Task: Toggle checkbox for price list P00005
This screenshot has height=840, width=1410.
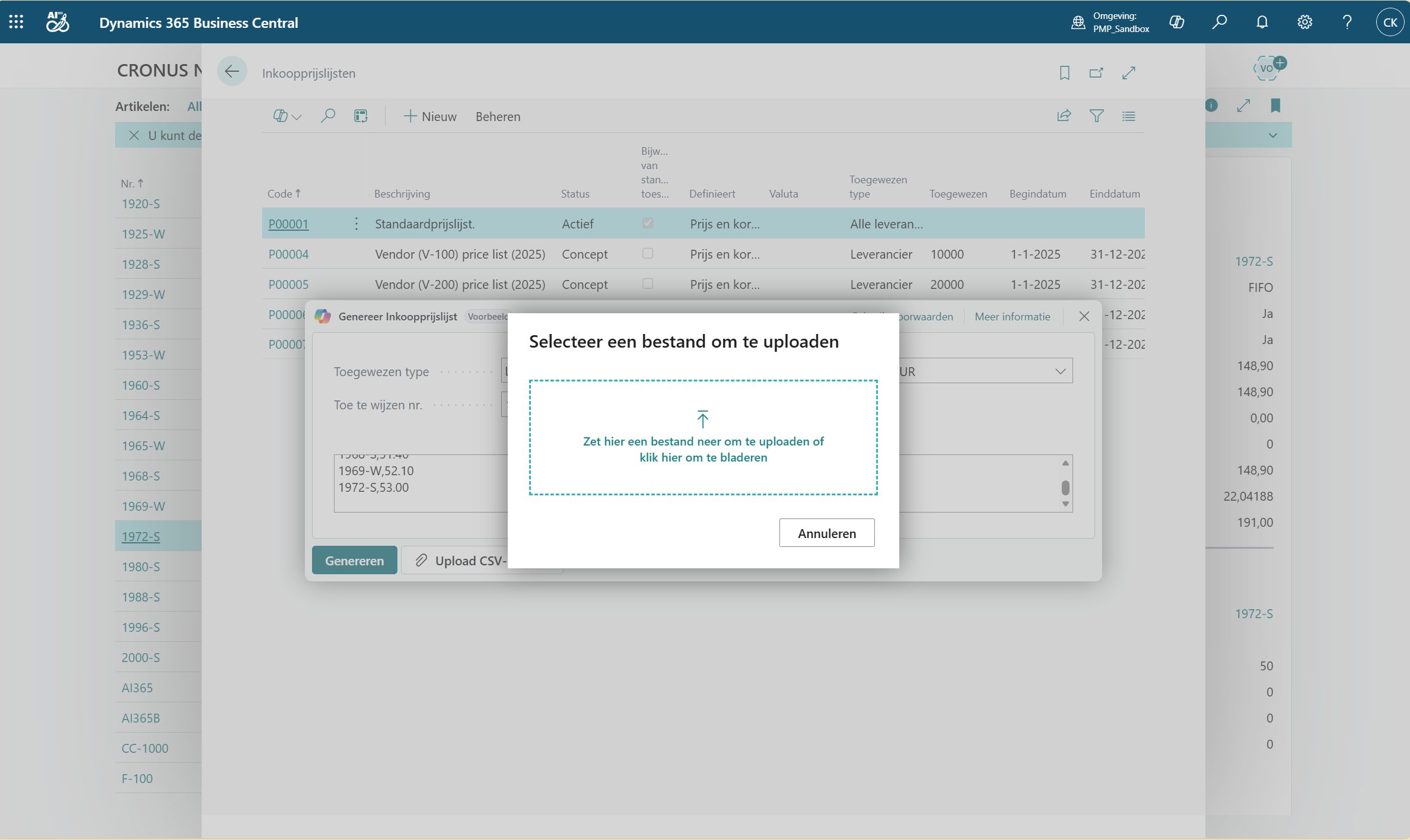Action: coord(647,284)
